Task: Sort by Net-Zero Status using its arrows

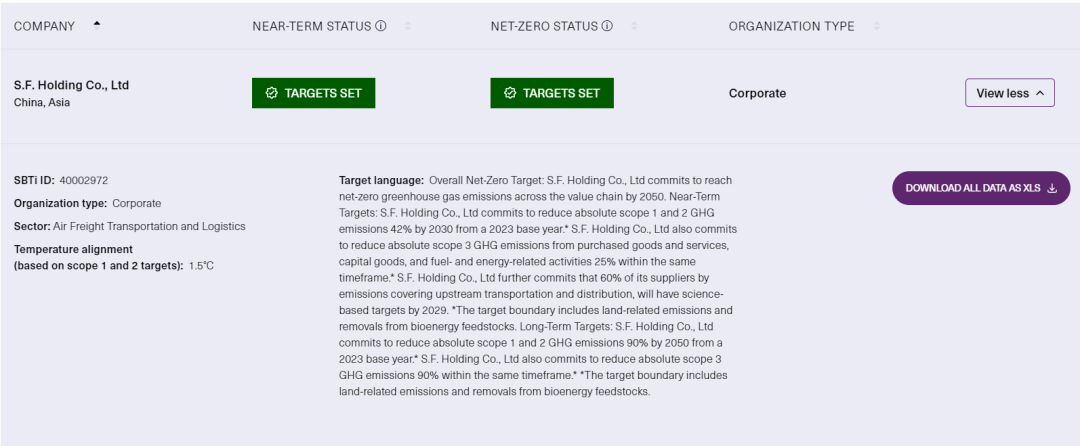Action: (x=634, y=26)
